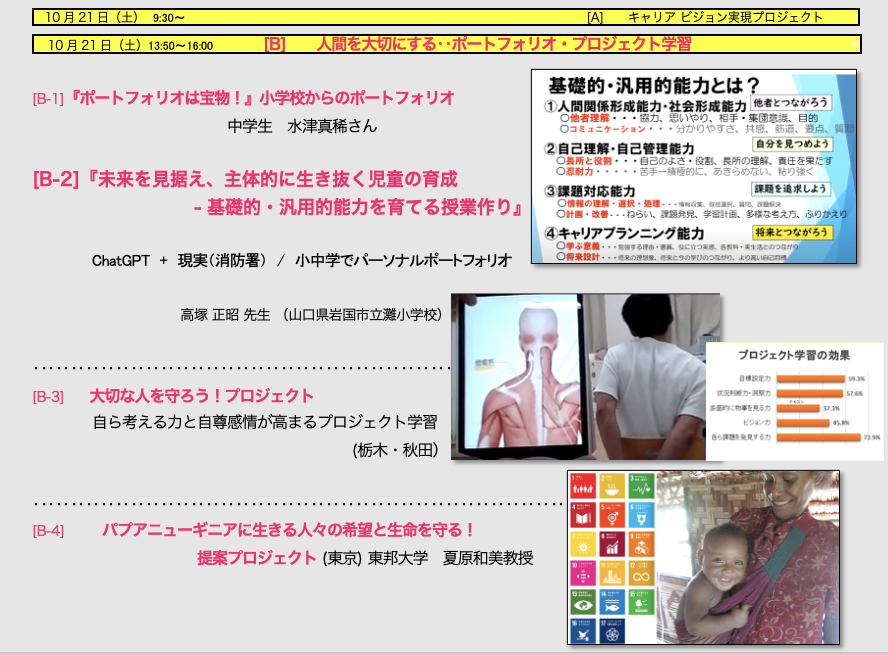Screen dimensions: 888x654
Task: Select the SDG goal 8 growth chart tile
Action: tap(612, 544)
